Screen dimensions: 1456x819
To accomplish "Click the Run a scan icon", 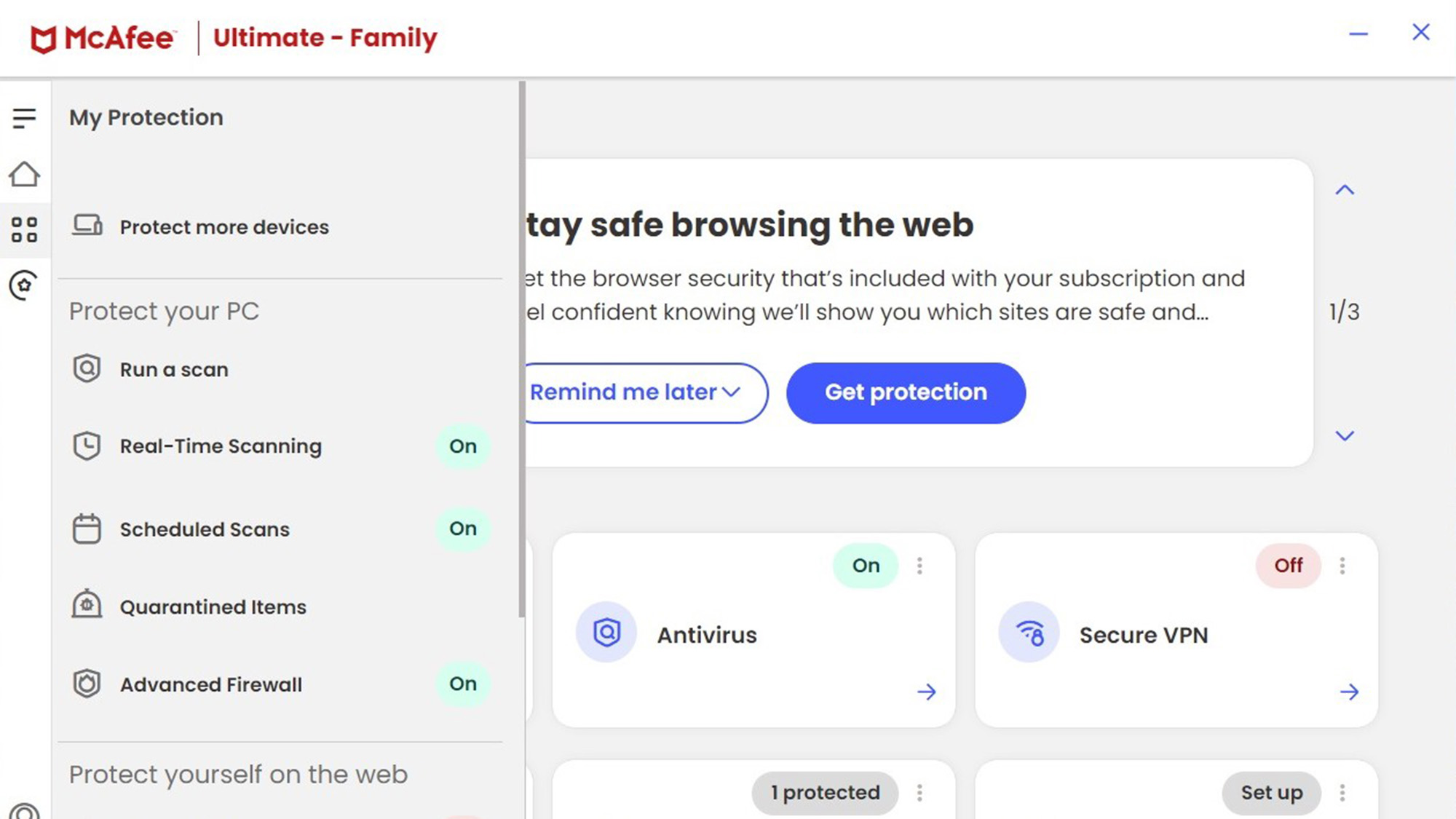I will pos(86,369).
